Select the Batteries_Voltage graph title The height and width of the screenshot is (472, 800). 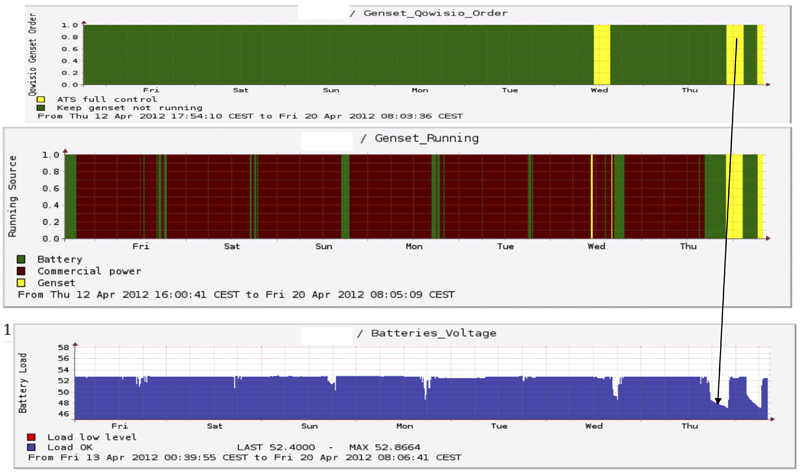click(x=434, y=333)
